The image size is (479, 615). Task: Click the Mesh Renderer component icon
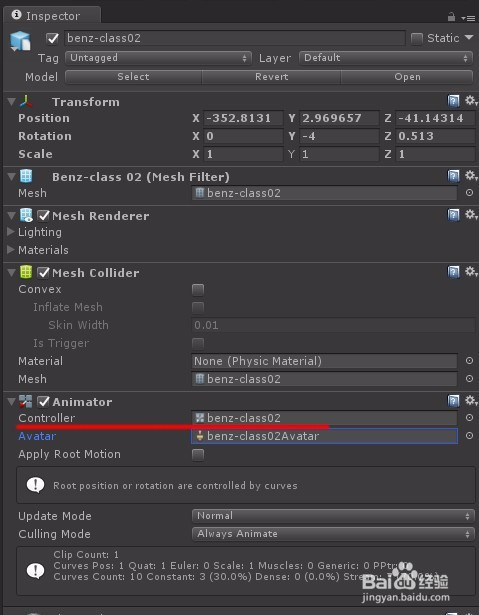point(26,215)
